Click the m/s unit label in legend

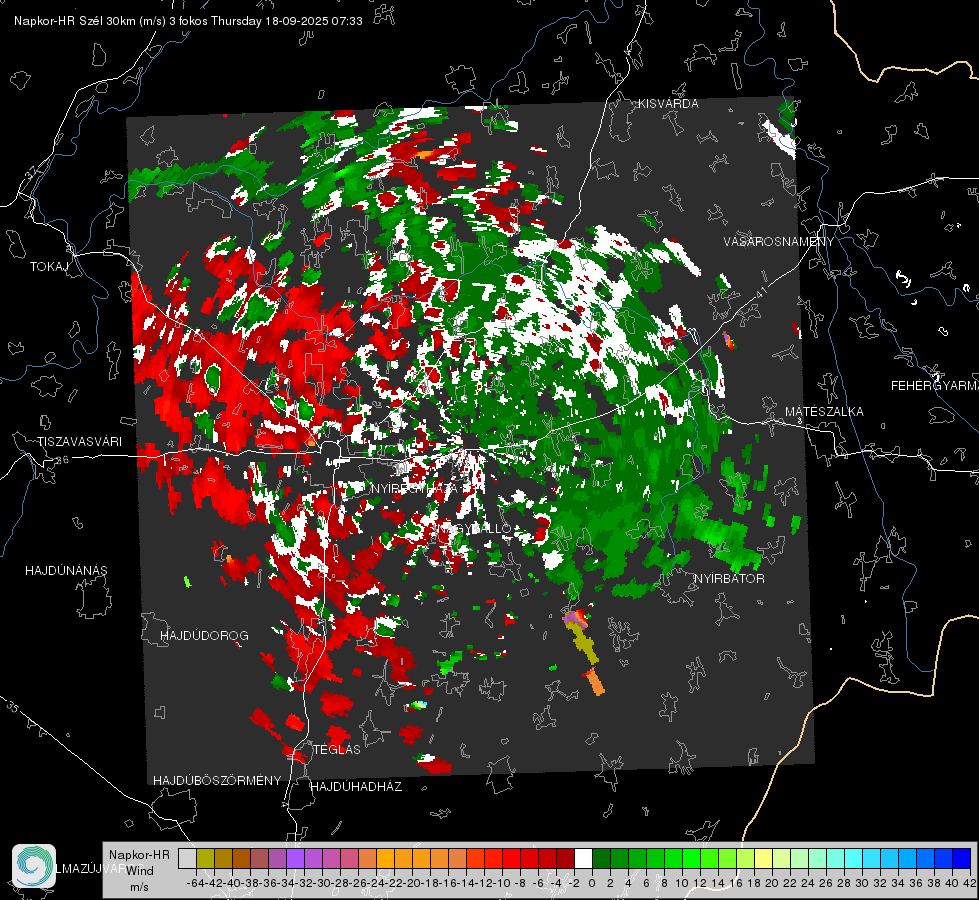(139, 887)
